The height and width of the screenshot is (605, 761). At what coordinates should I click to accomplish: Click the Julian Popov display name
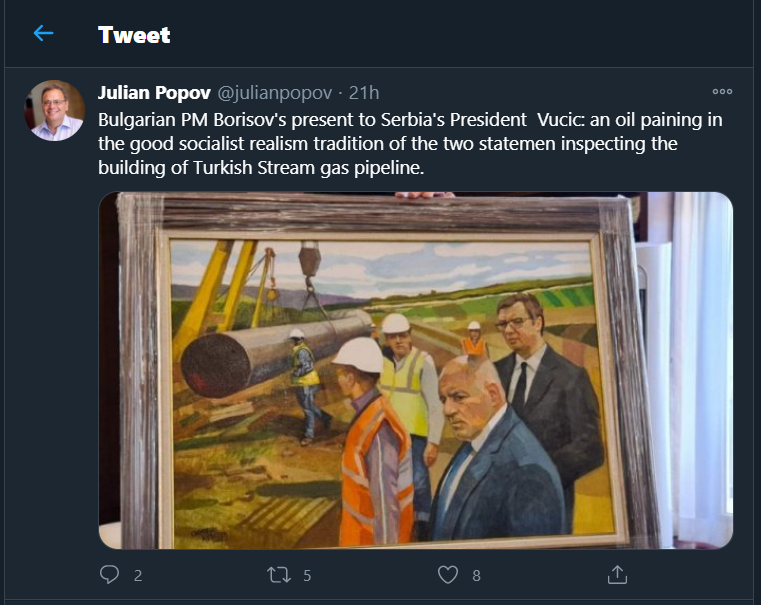point(154,93)
